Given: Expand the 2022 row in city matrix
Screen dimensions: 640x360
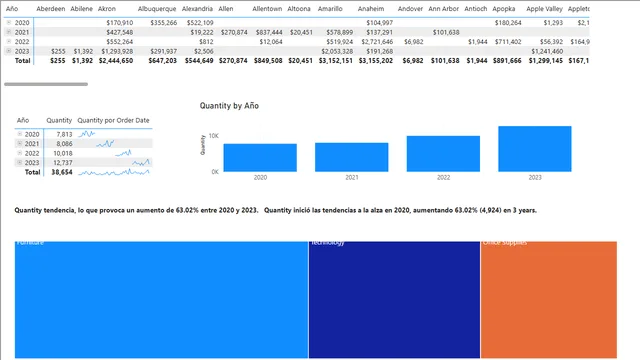Looking at the screenshot, I should (x=9, y=41).
